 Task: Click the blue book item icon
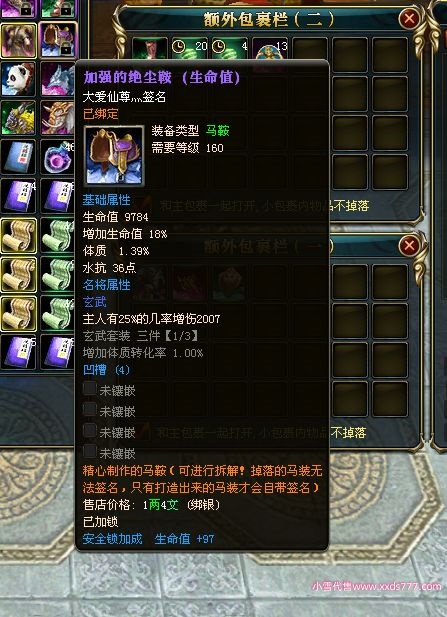click(x=18, y=157)
